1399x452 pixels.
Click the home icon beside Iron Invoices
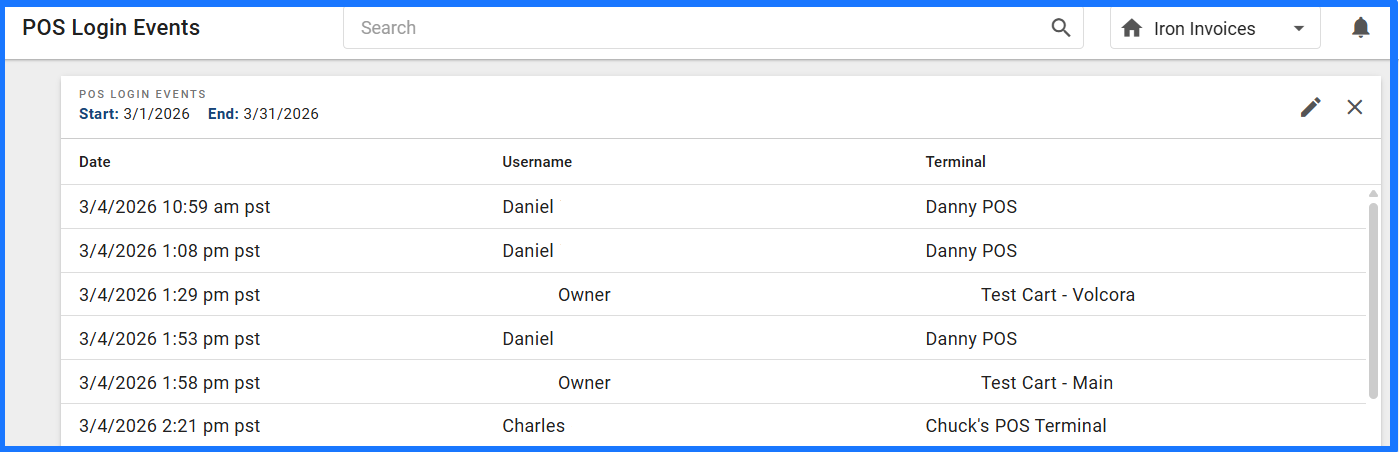(1132, 28)
